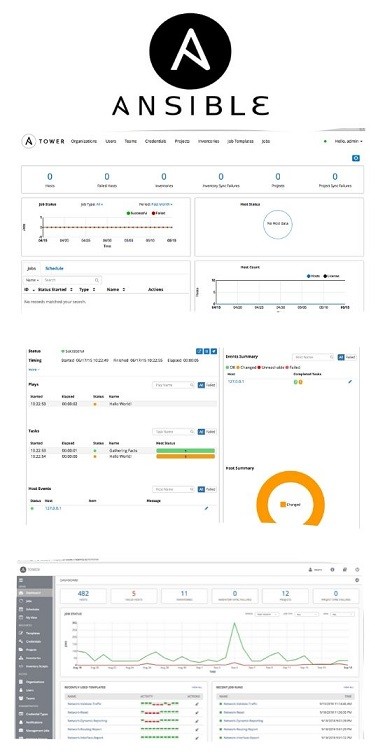Viewport: 375px width, 754px height.
Task: Open the Credentials menu in the top navigation
Action: (x=155, y=141)
